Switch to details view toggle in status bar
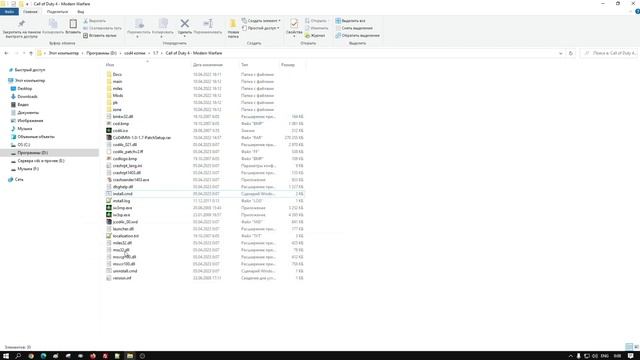Screen dimensions: 640x360 click(x=629, y=347)
